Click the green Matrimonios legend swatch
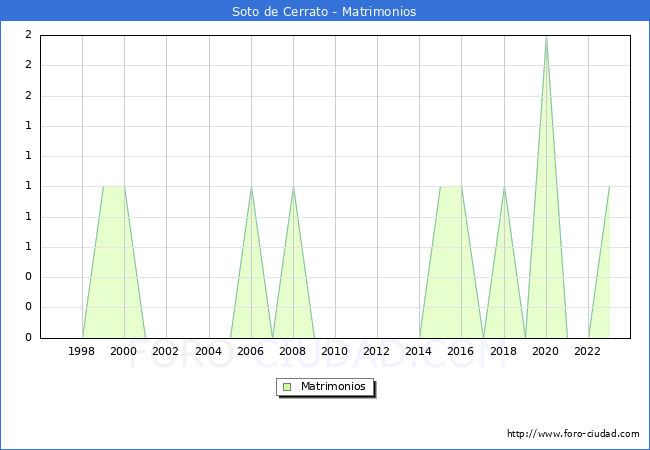 click(287, 387)
